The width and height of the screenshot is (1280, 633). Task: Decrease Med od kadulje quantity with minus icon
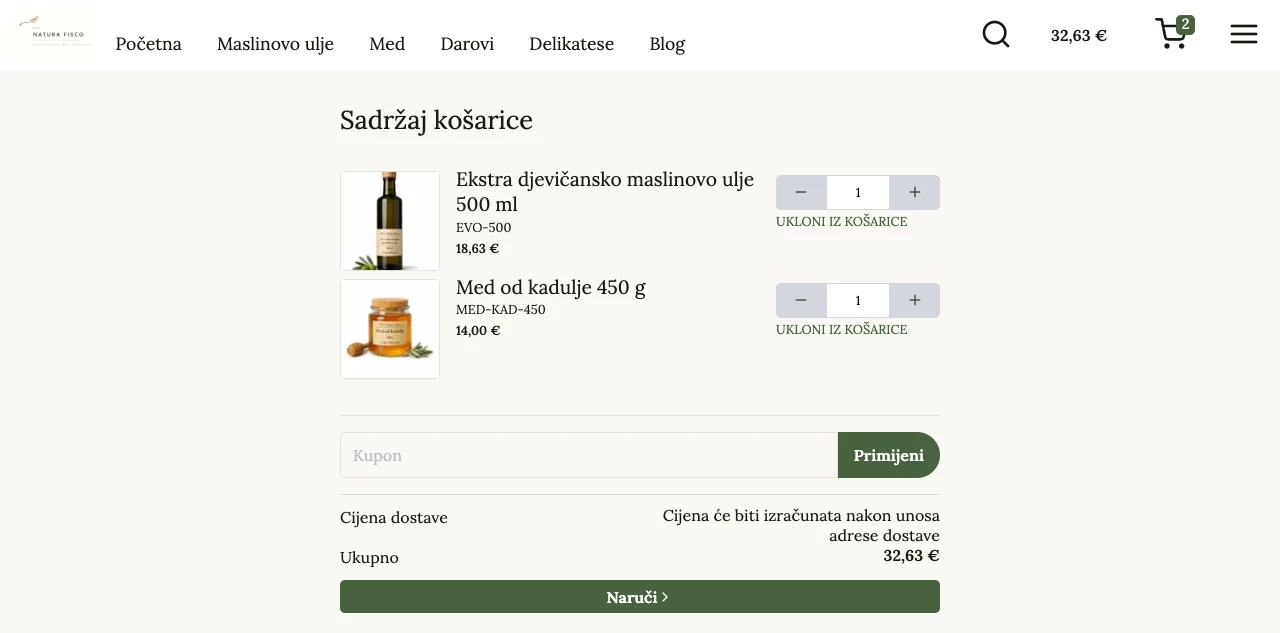click(x=800, y=300)
